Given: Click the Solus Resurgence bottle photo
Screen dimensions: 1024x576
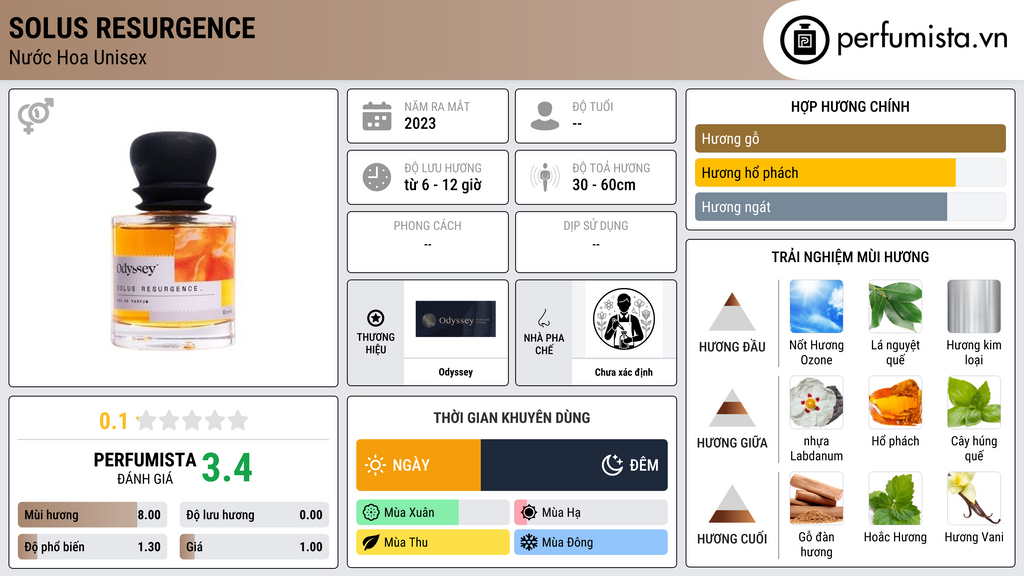Looking at the screenshot, I should tap(173, 240).
